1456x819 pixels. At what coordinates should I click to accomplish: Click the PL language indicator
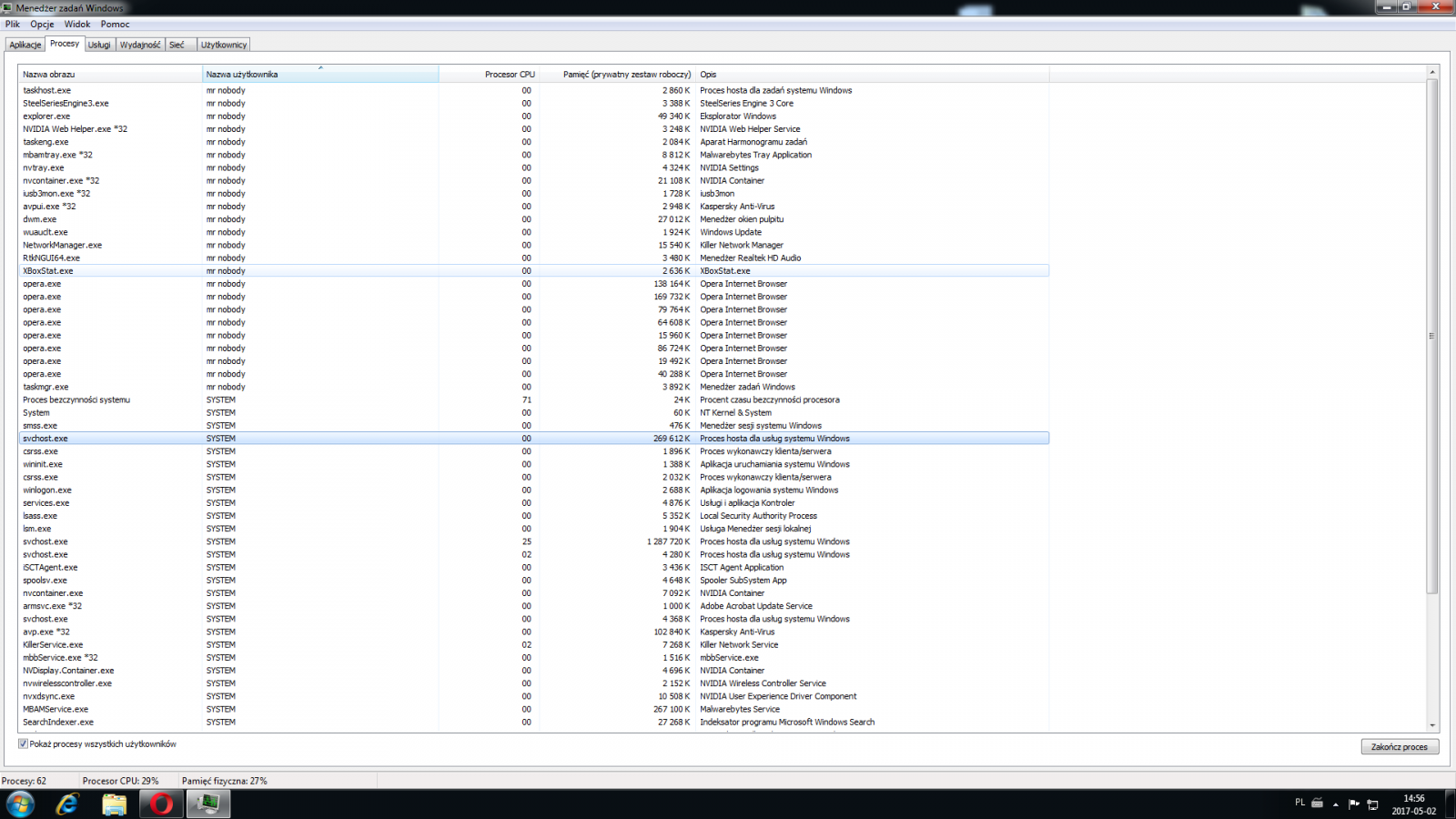coord(1299,803)
